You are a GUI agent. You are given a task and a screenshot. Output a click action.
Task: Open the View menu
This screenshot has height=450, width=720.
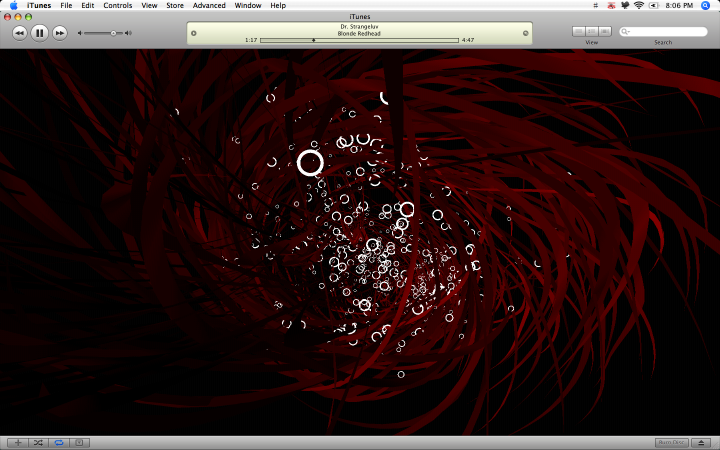(149, 6)
